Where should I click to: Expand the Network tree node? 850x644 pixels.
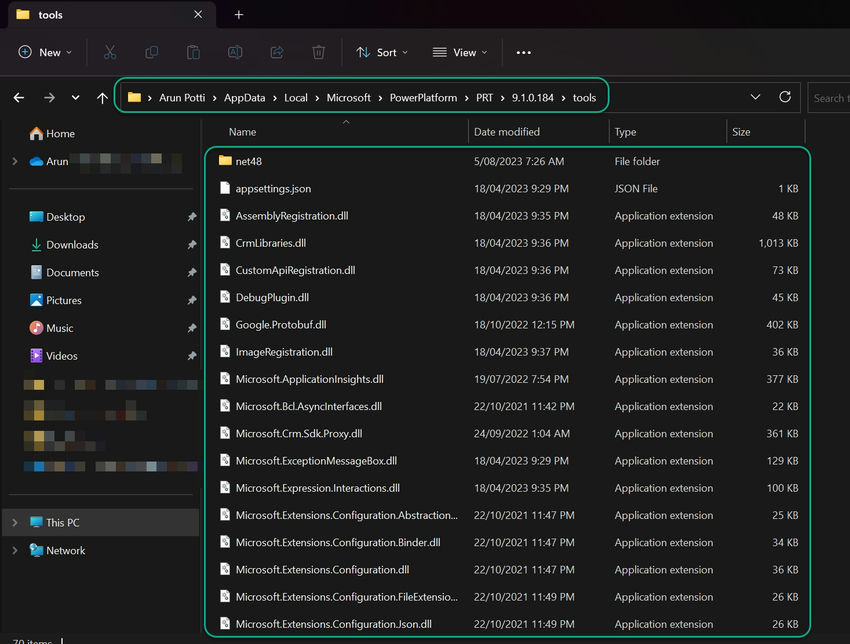(x=14, y=550)
